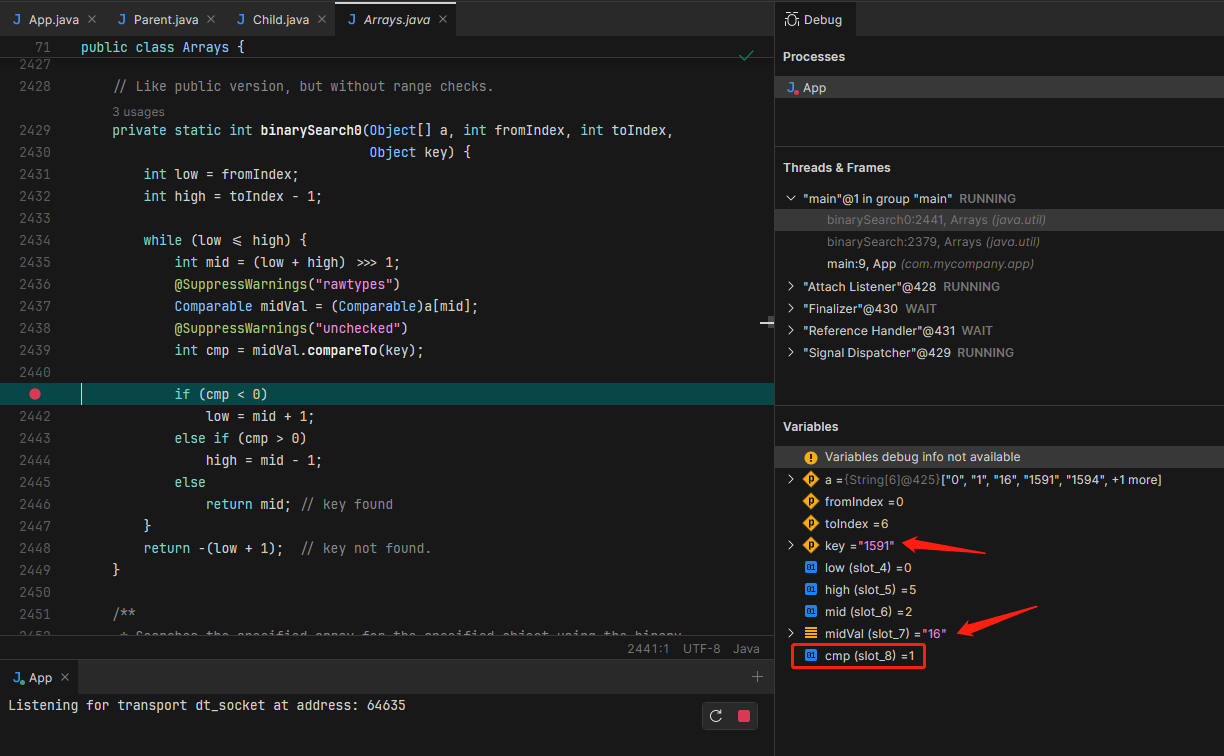Expand the midVal variable node

click(x=792, y=634)
